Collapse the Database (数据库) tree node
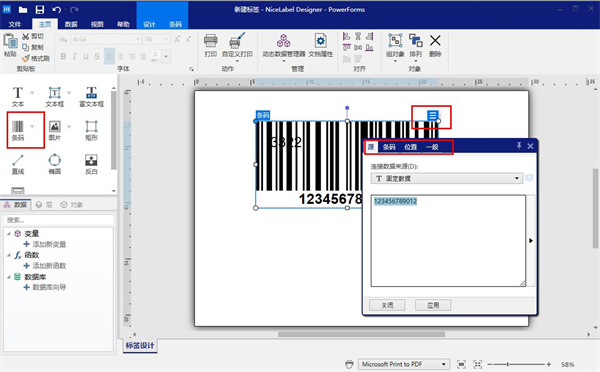 tap(8, 276)
